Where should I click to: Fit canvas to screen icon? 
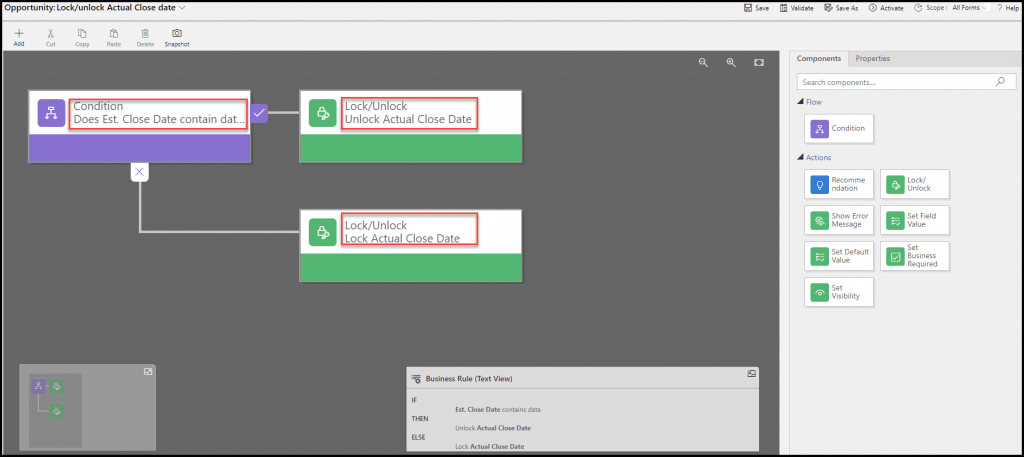pyautogui.click(x=759, y=62)
